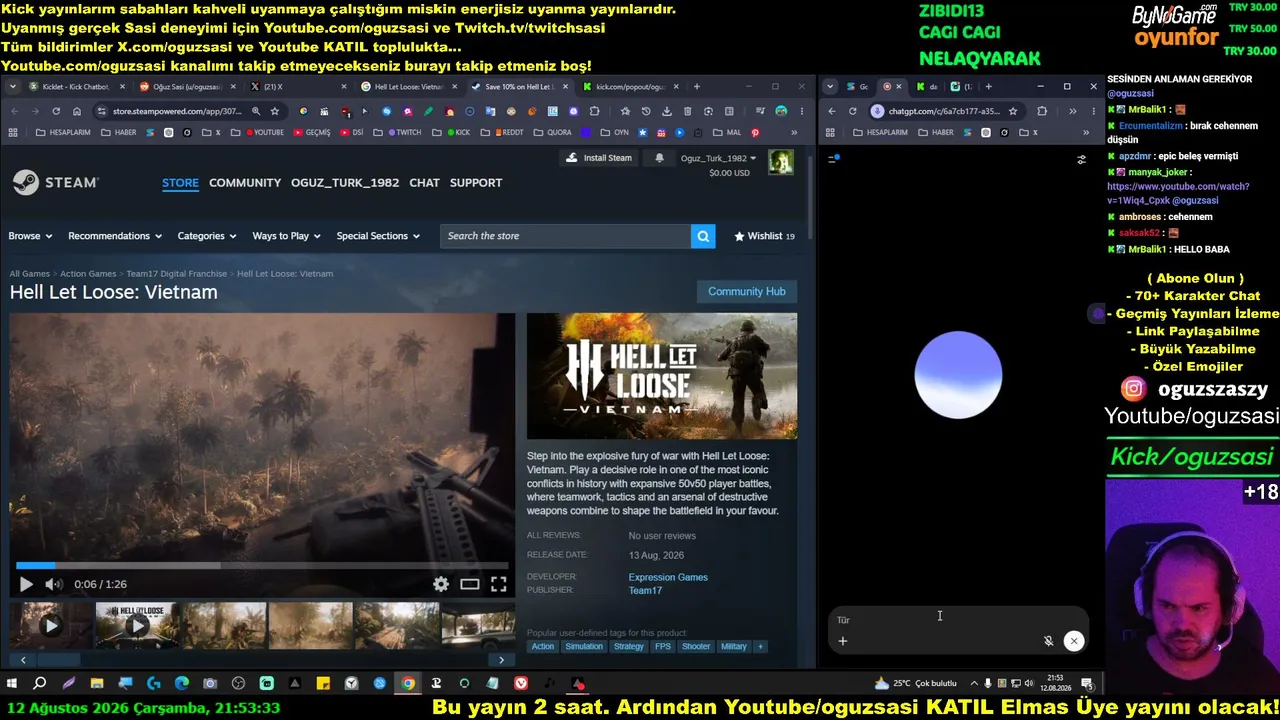Image resolution: width=1280 pixels, height=720 pixels.
Task: Open the Steam user avatar
Action: (x=781, y=162)
